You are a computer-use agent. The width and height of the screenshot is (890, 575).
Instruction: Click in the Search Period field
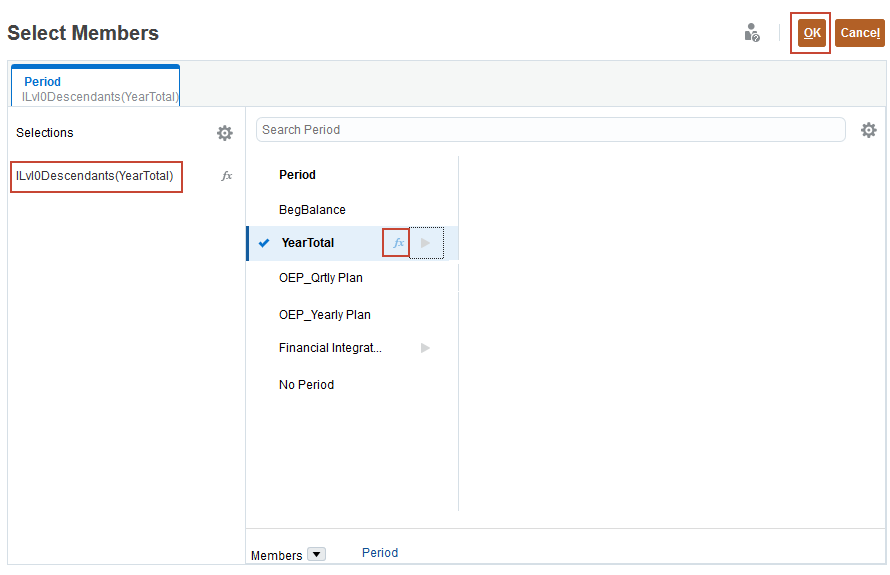(x=550, y=130)
